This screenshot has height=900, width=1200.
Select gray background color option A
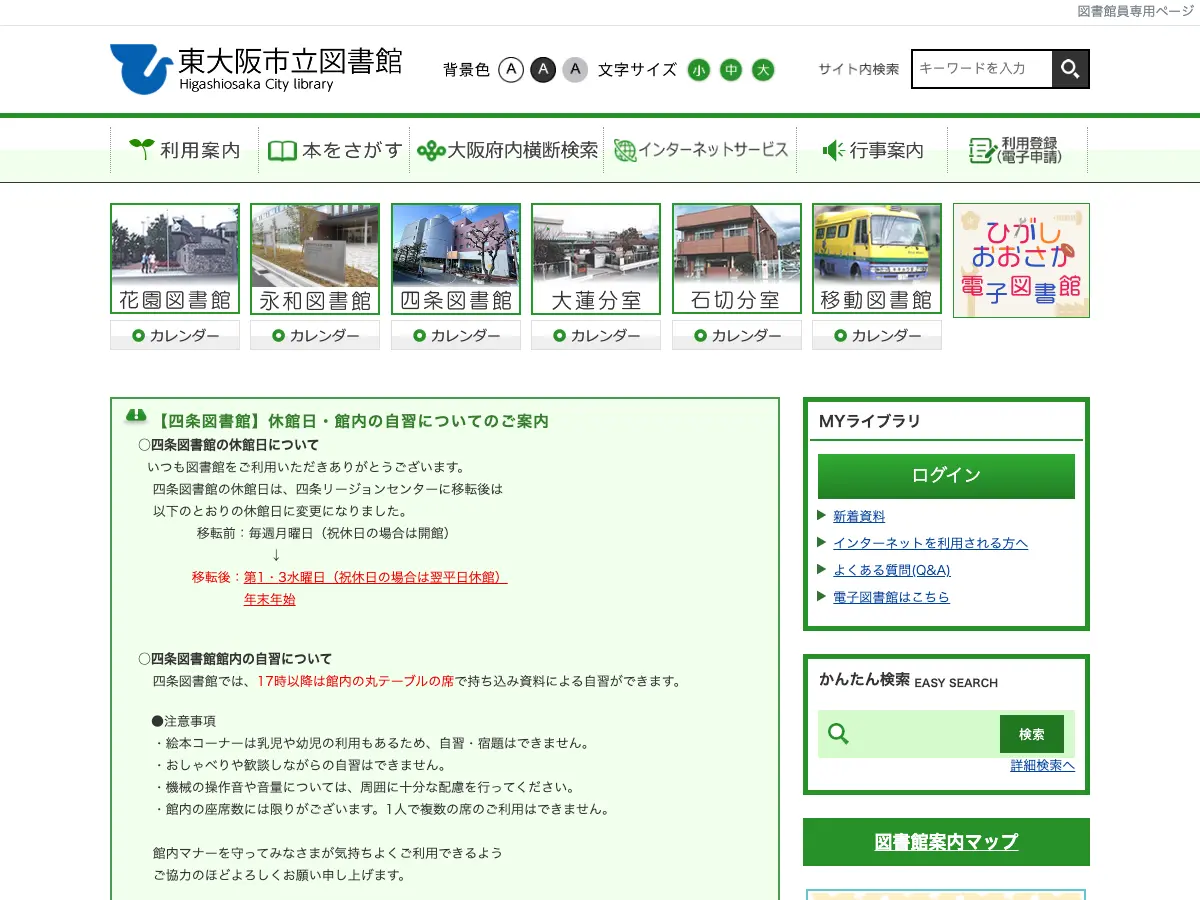tap(575, 69)
